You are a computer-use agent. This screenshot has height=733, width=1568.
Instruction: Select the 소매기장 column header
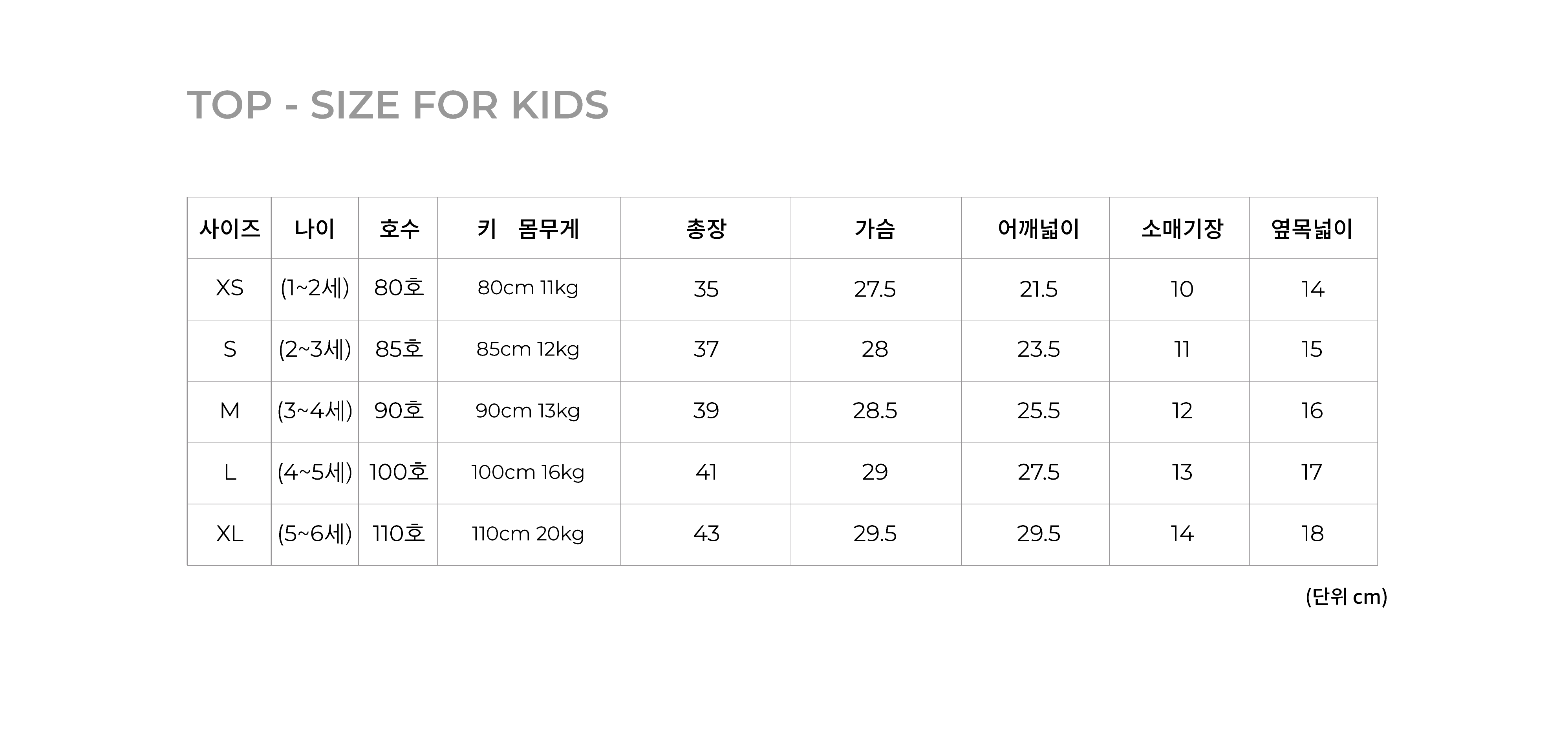1182,229
